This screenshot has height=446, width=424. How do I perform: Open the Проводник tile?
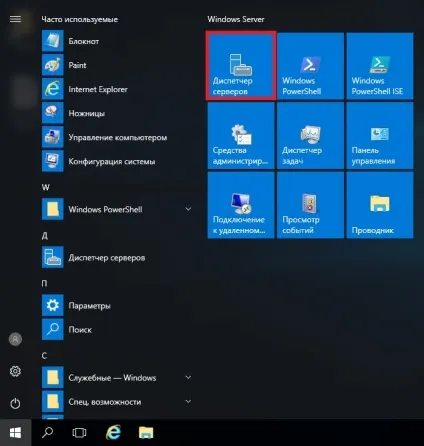[380, 205]
